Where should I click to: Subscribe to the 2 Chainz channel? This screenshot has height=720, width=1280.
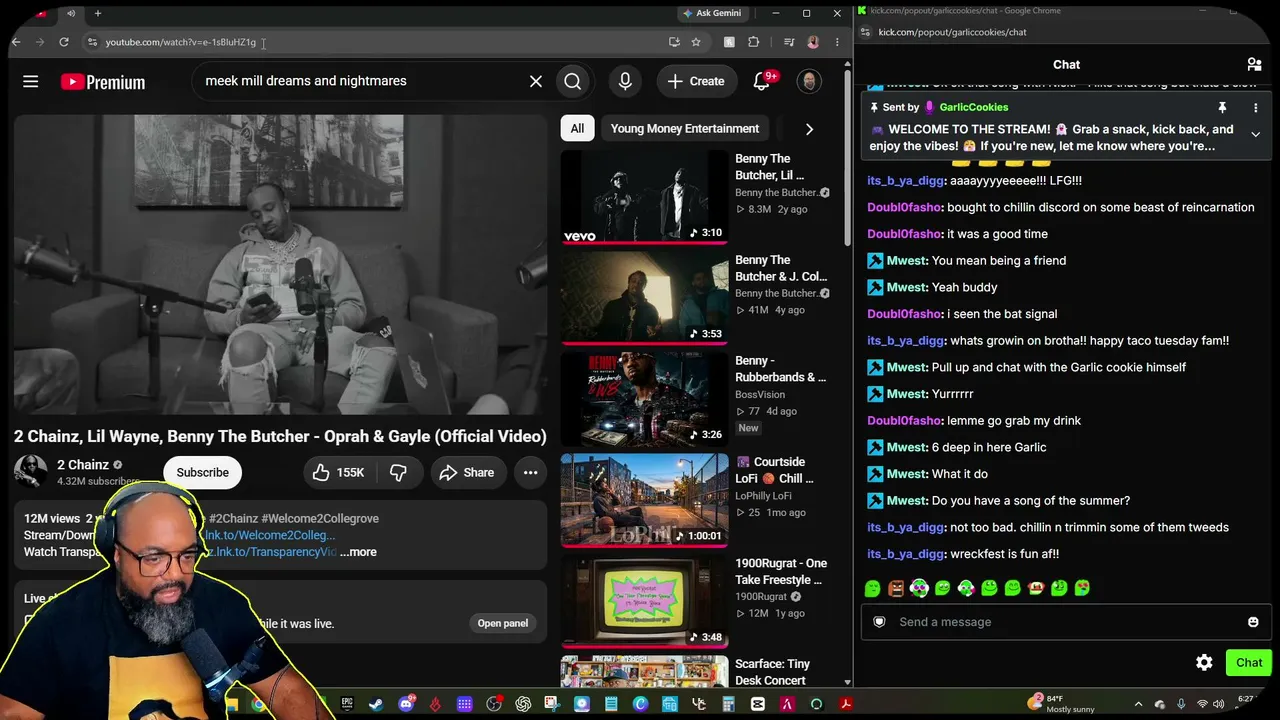point(202,472)
